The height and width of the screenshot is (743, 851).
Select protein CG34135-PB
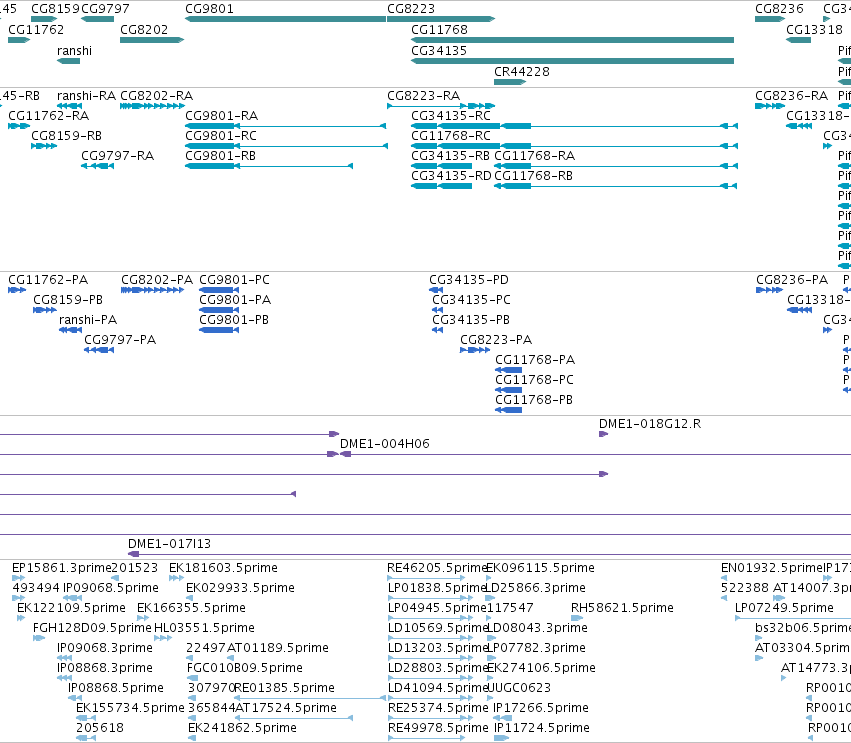[471, 320]
